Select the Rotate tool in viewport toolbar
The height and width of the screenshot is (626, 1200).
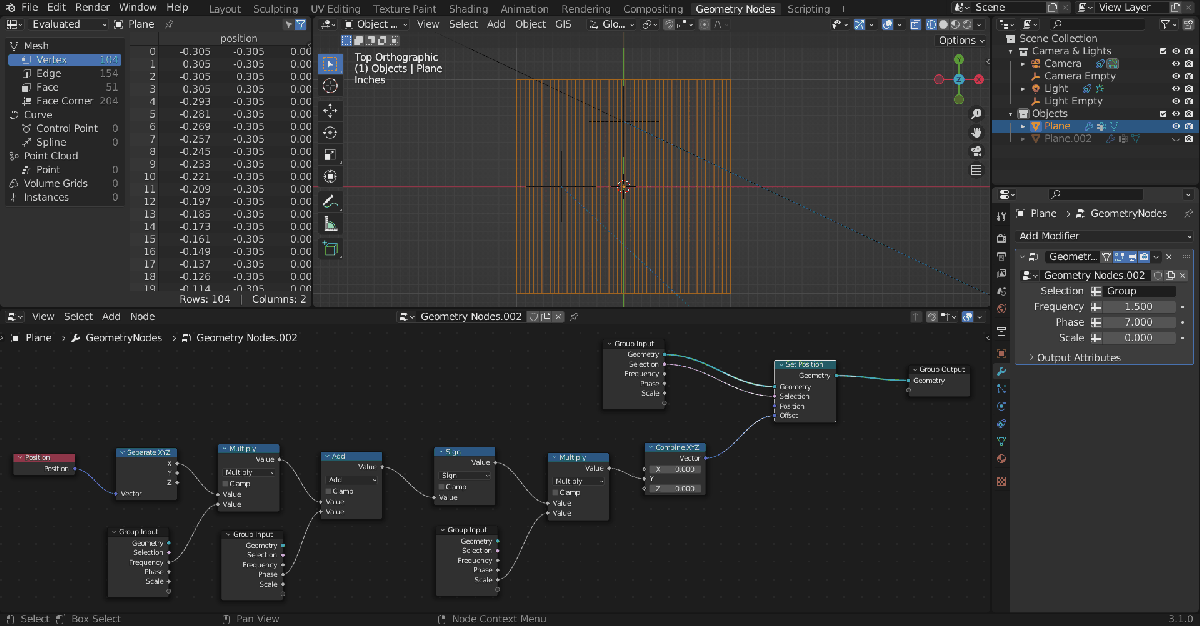(330, 132)
